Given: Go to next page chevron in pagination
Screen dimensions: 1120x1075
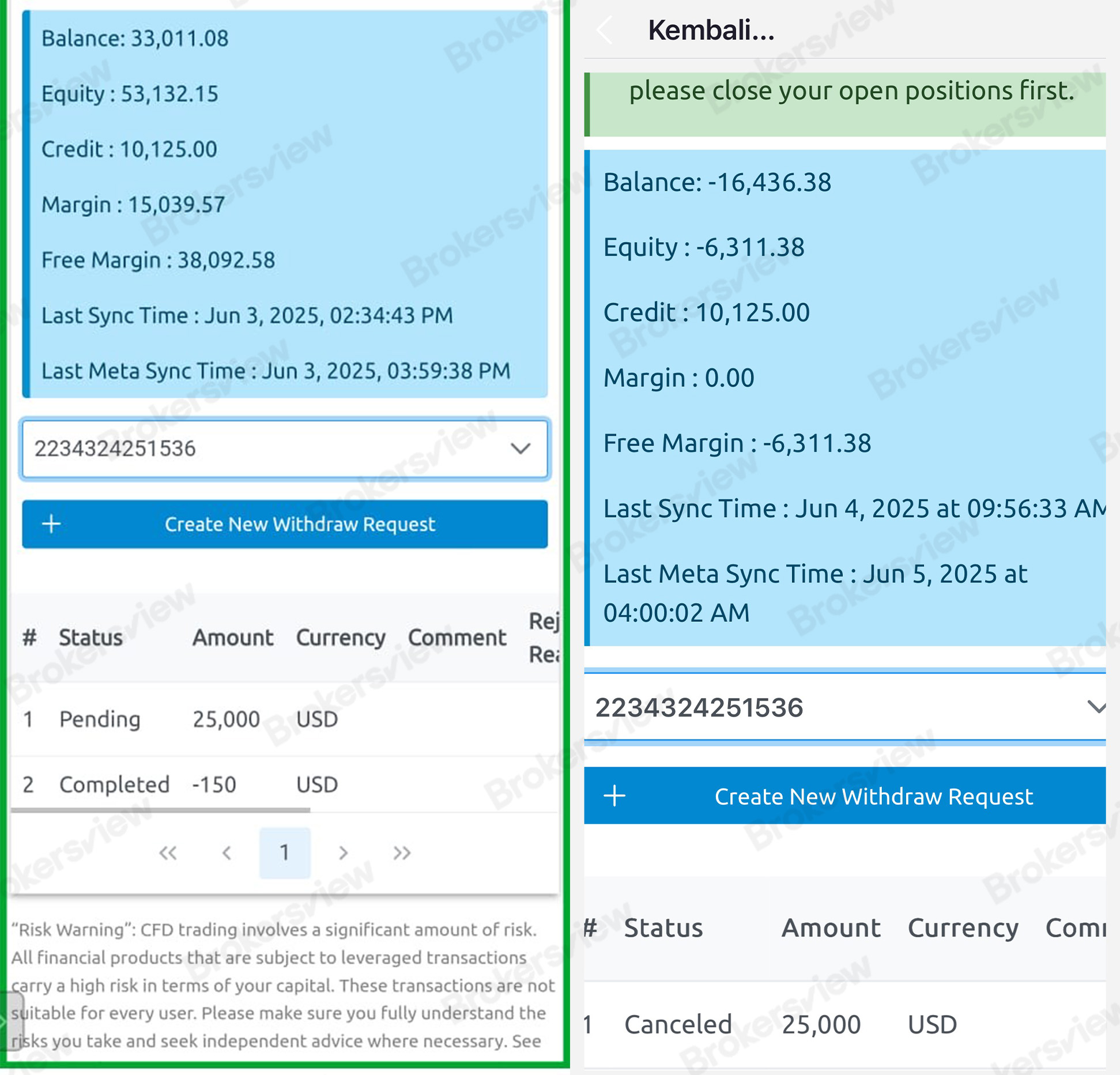Looking at the screenshot, I should pyautogui.click(x=344, y=853).
